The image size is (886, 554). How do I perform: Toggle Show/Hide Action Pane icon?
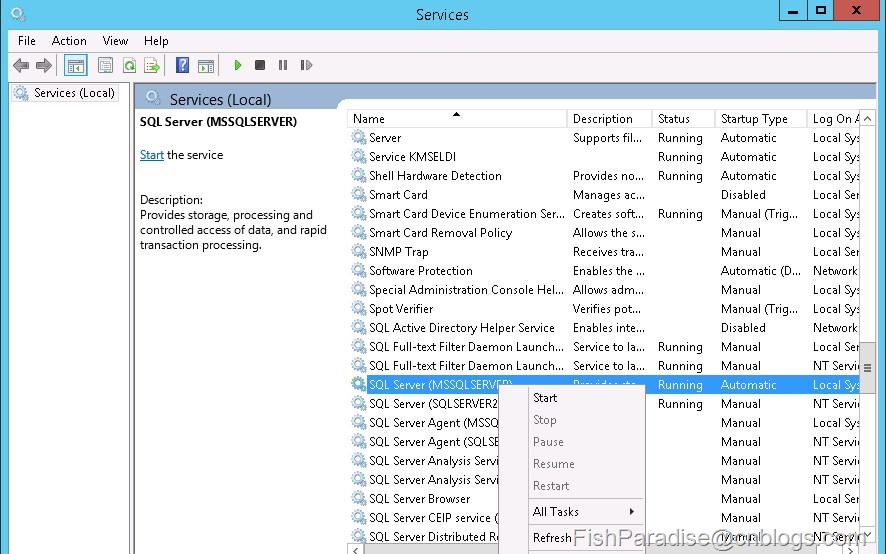click(206, 66)
